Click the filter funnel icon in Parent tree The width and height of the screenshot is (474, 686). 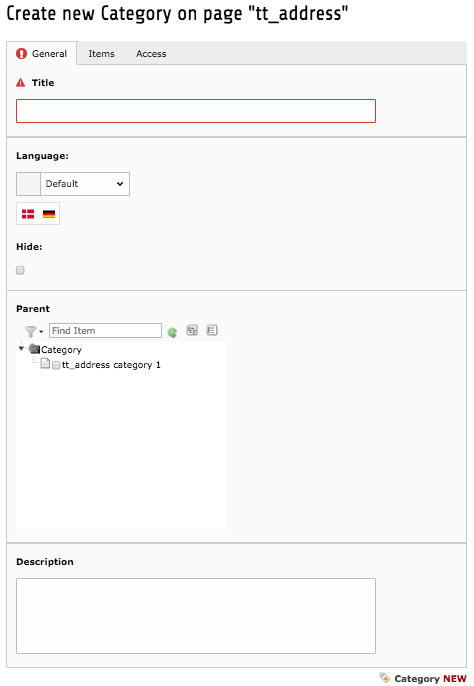tap(30, 332)
